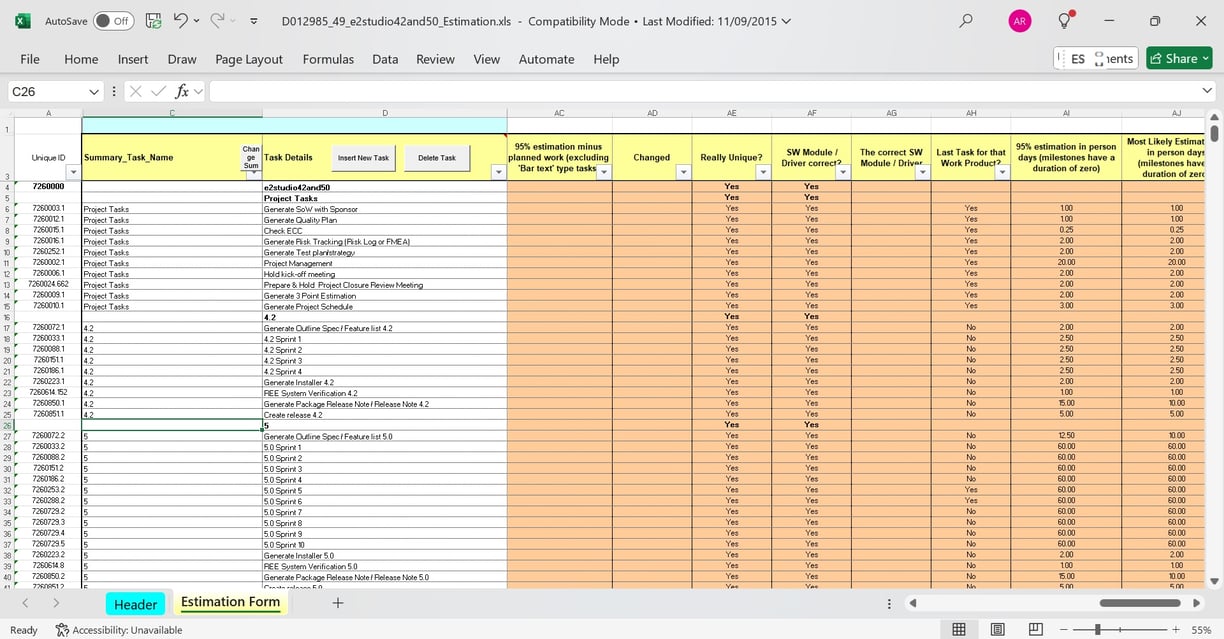Open the Formulas ribbon tab

[x=328, y=59]
